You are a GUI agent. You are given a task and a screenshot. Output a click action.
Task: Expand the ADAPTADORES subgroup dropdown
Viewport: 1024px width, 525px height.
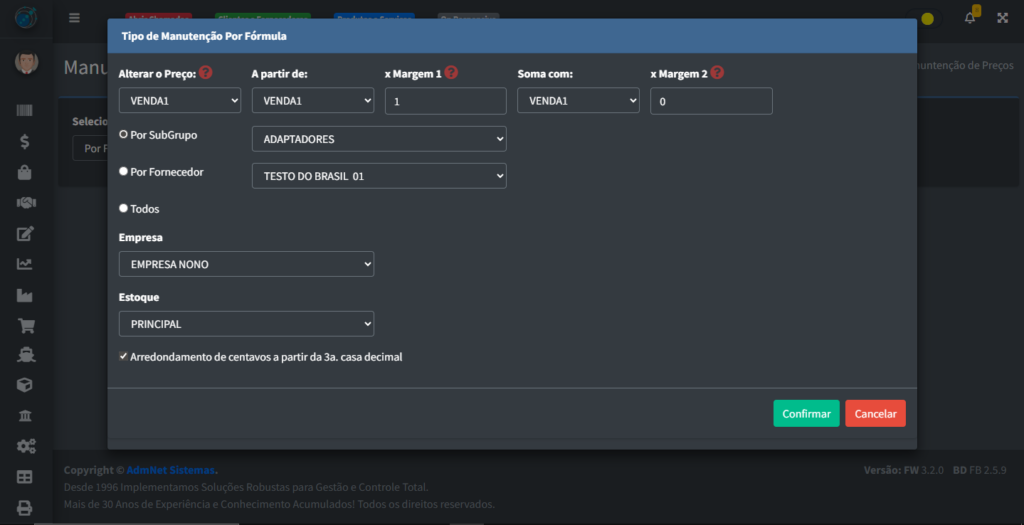(x=379, y=139)
